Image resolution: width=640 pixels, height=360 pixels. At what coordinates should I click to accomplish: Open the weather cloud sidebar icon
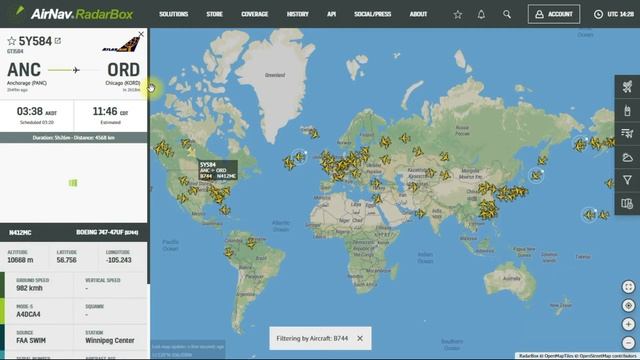(x=627, y=157)
